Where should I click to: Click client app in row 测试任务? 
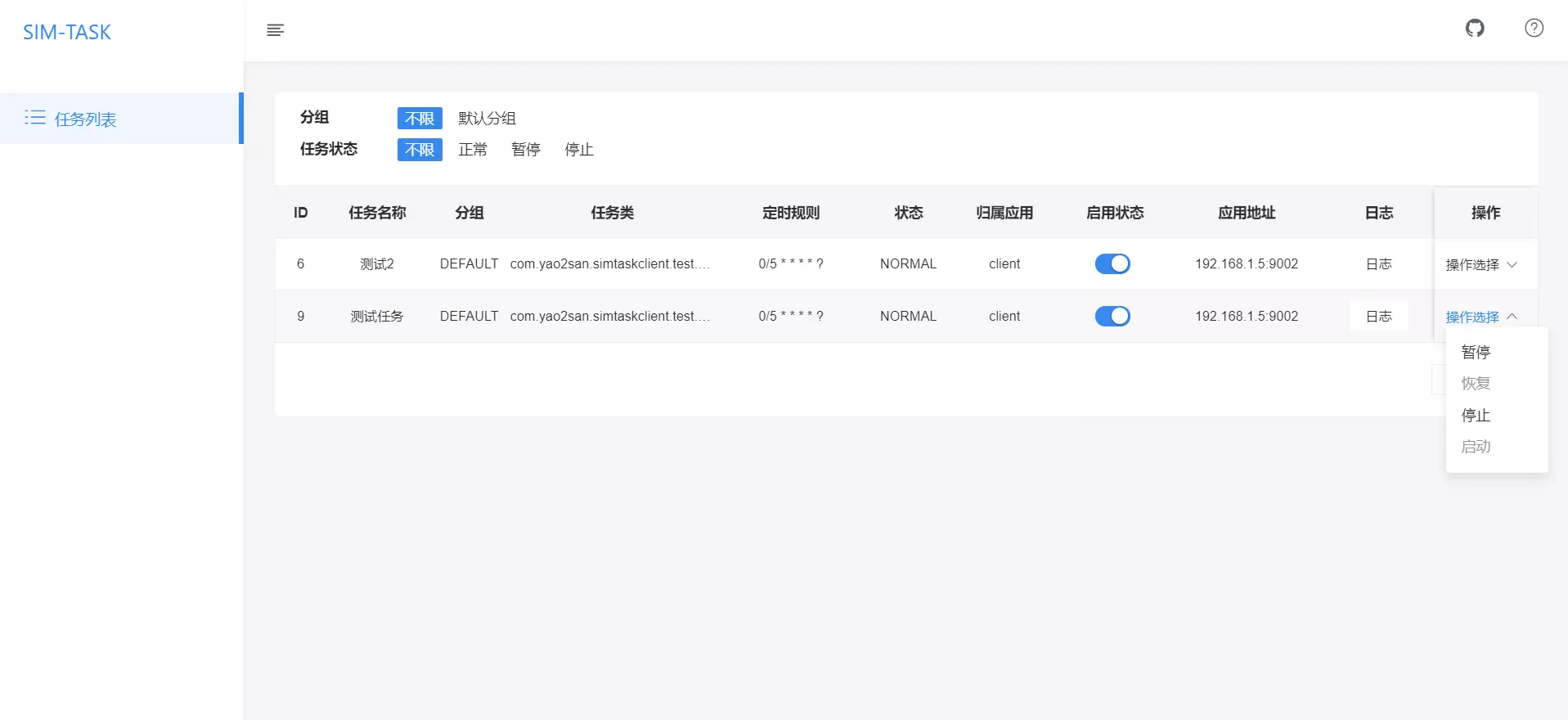click(1004, 316)
